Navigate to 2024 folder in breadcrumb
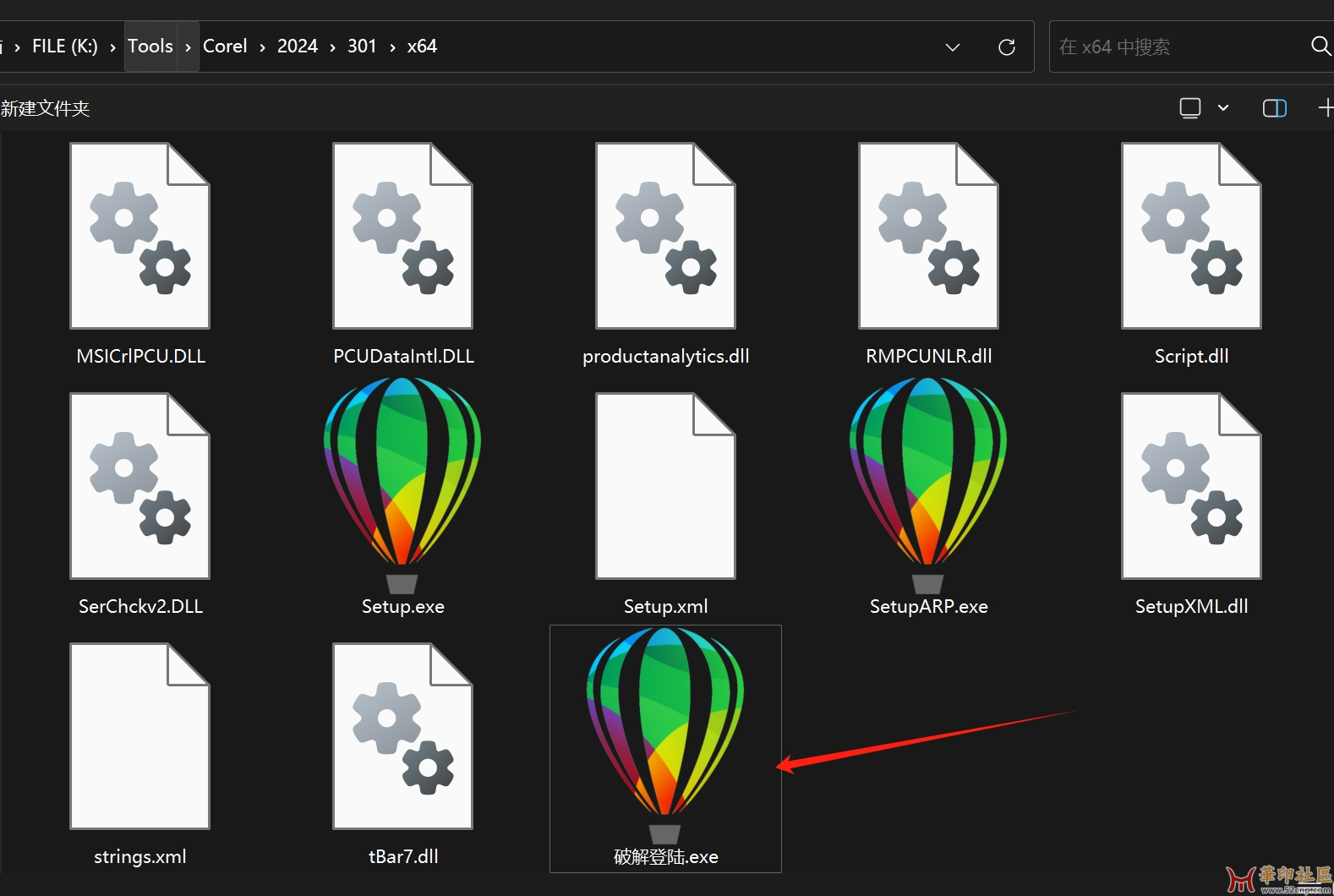 tap(298, 46)
